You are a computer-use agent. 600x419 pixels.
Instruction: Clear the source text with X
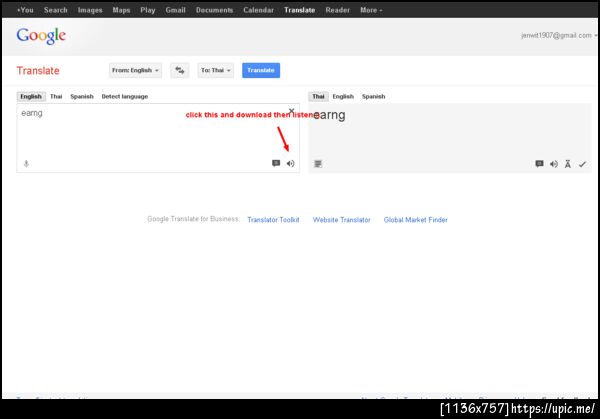(291, 111)
